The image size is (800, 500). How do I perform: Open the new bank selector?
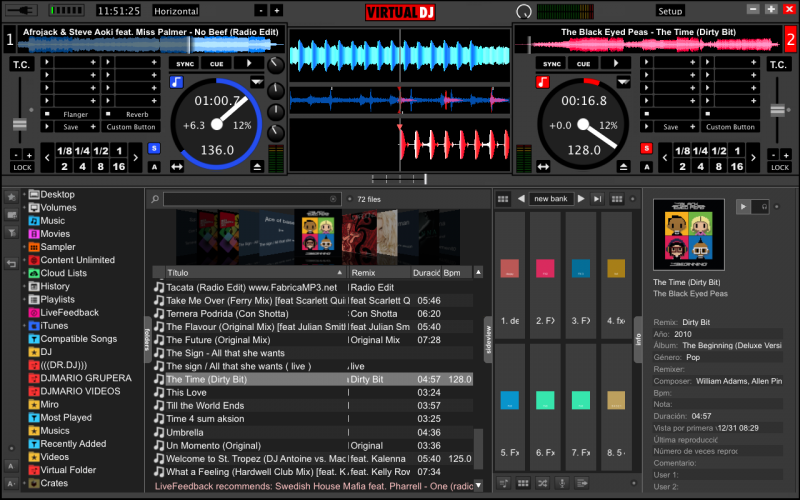551,199
